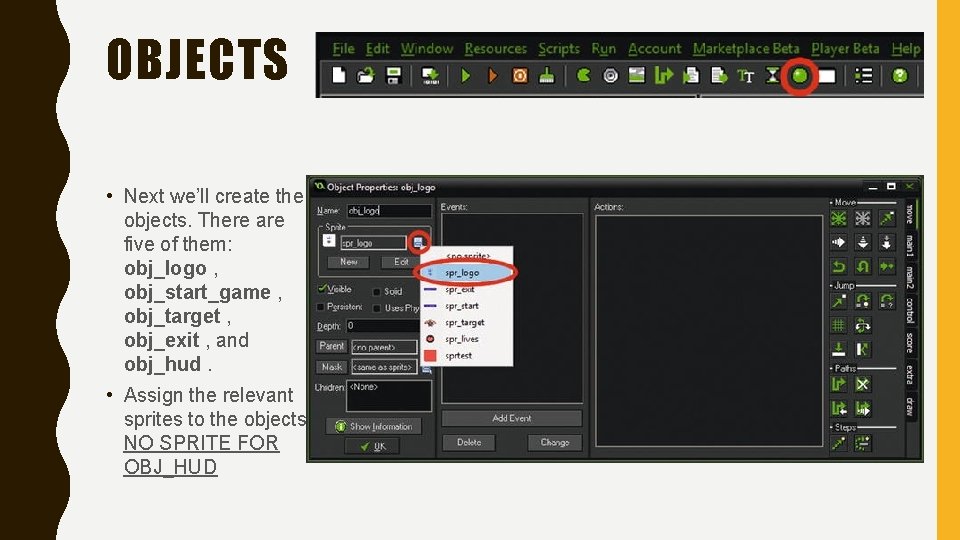Choose spr_start from the sprite list
This screenshot has width=960, height=540.
[x=467, y=306]
